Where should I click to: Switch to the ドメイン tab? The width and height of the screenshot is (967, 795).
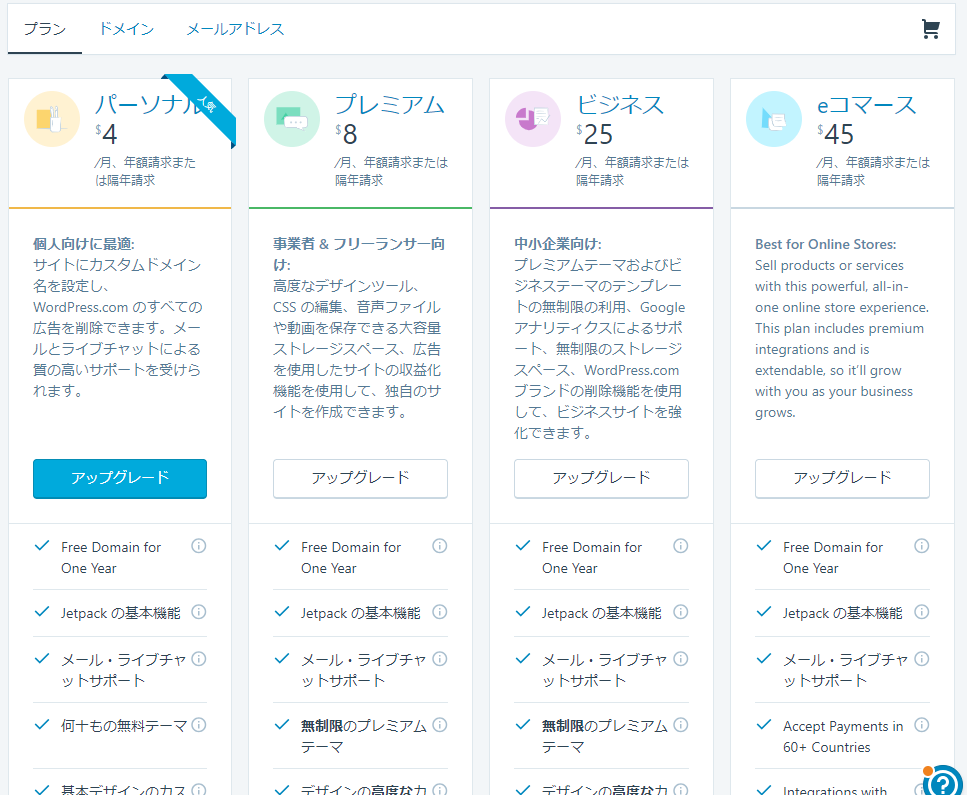click(126, 29)
